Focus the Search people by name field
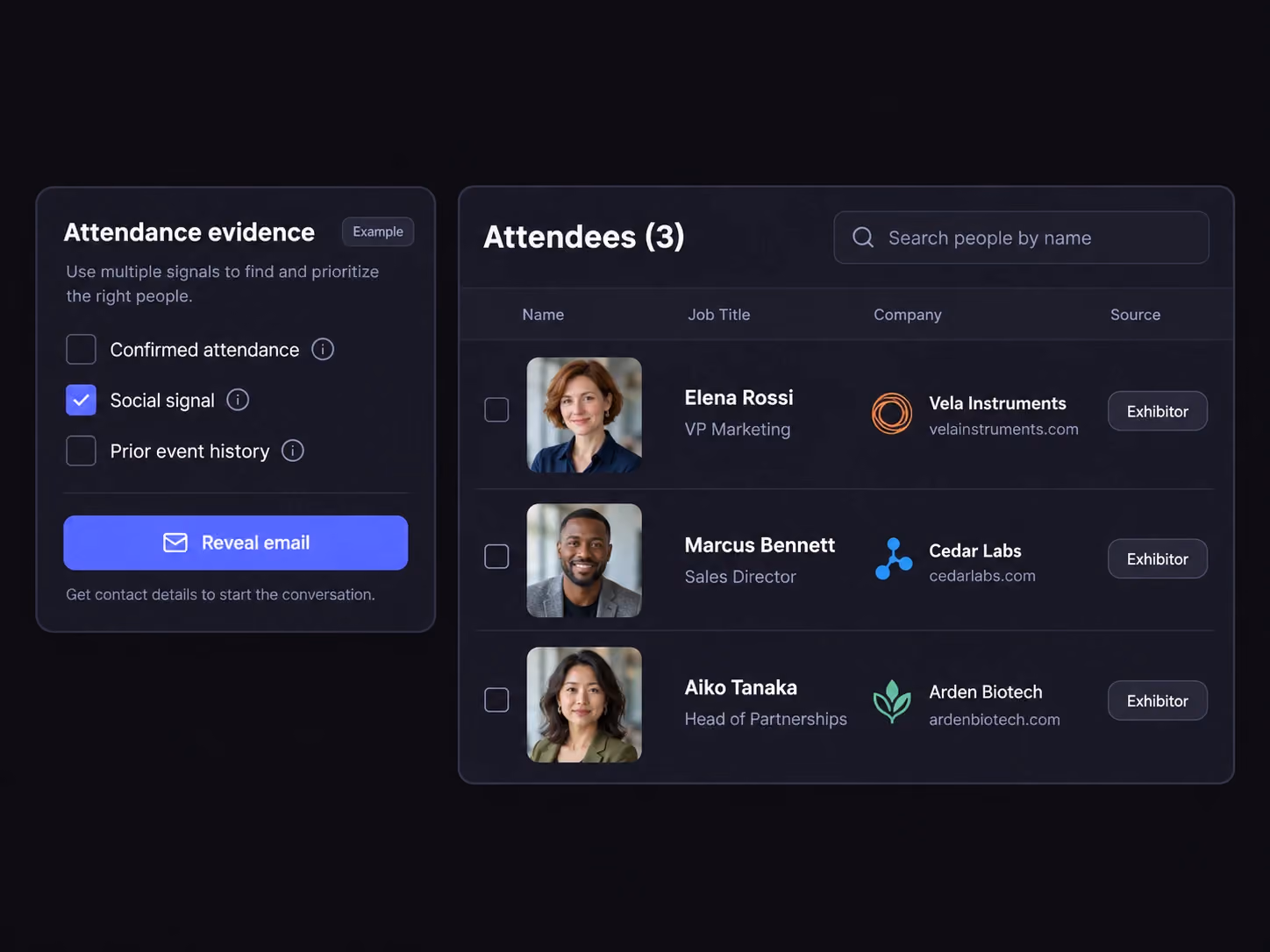Viewport: 1270px width, 952px height. coord(1022,238)
